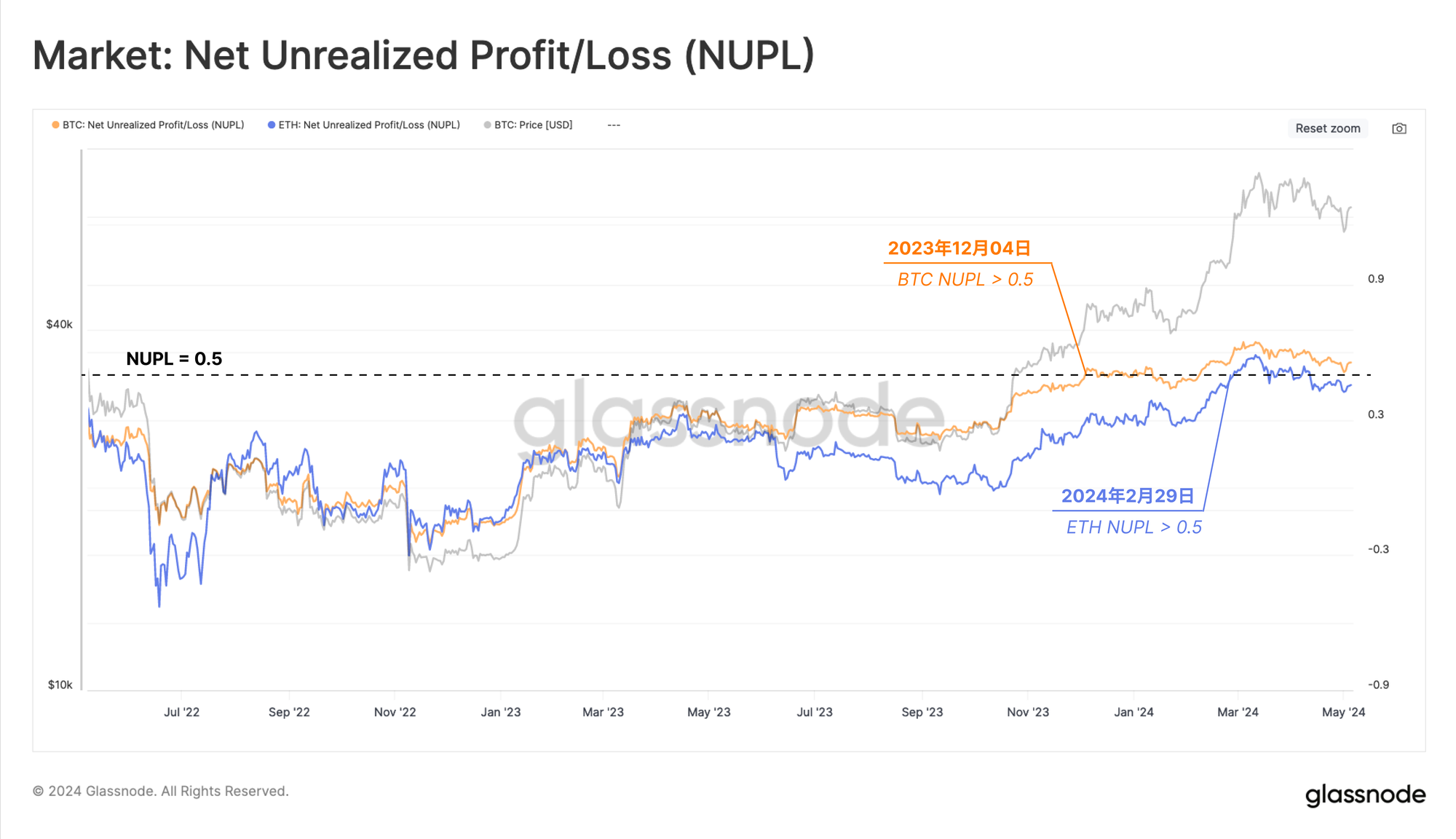Toggle ETH NUPL series in legend
The width and height of the screenshot is (1456, 839).
(364, 125)
